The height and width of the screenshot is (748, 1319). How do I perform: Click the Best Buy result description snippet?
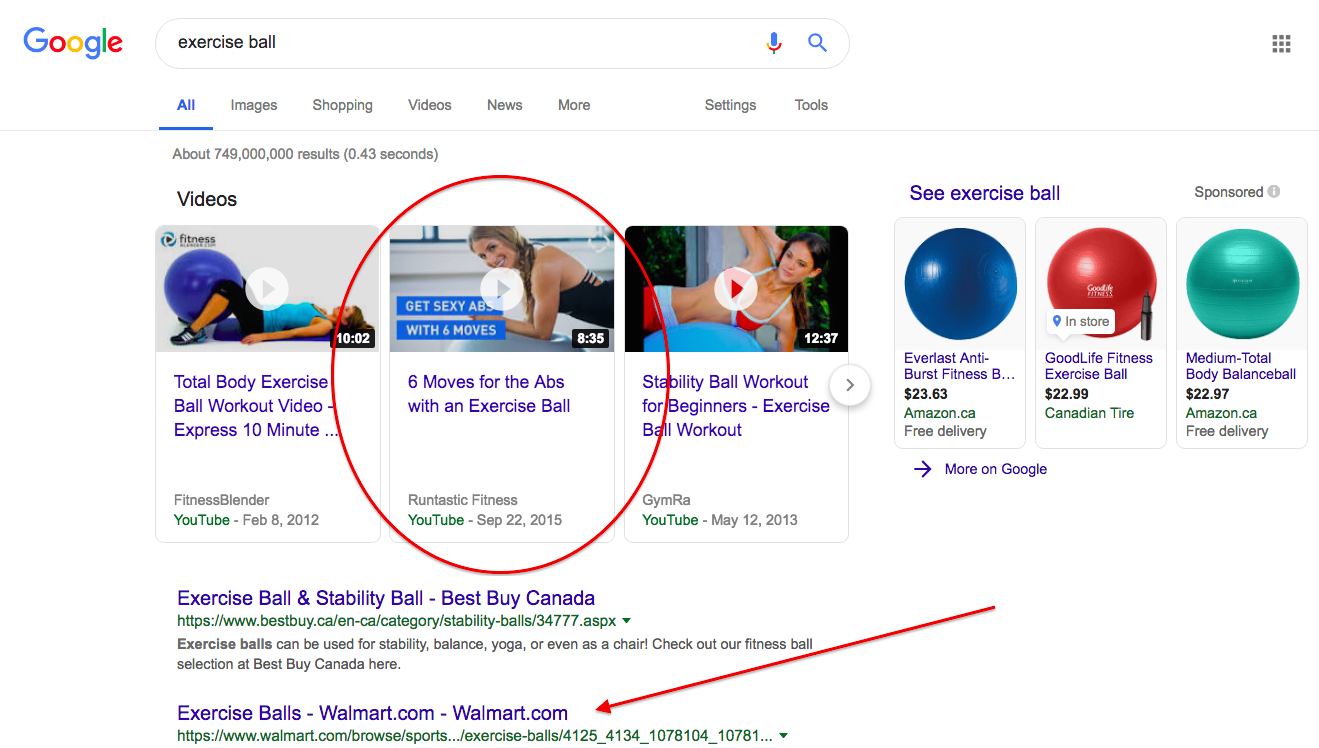click(495, 654)
